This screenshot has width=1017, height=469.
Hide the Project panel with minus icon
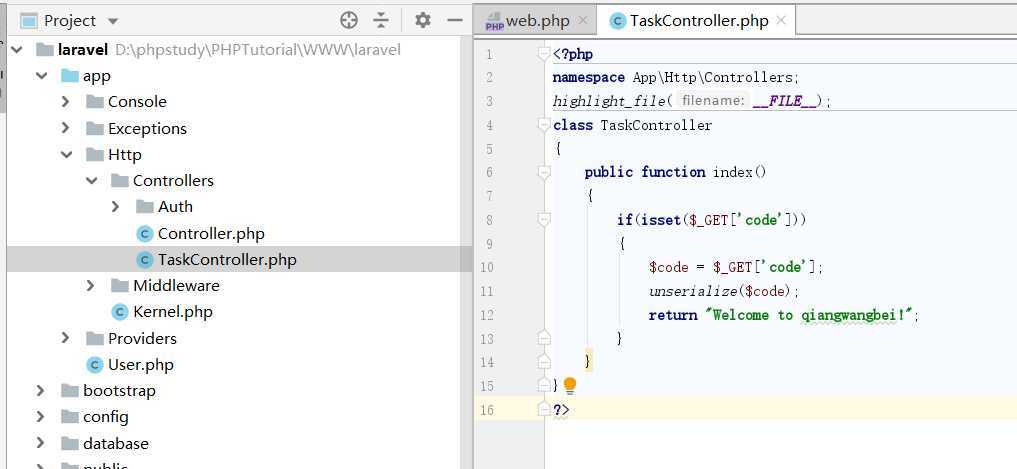pyautogui.click(x=455, y=21)
